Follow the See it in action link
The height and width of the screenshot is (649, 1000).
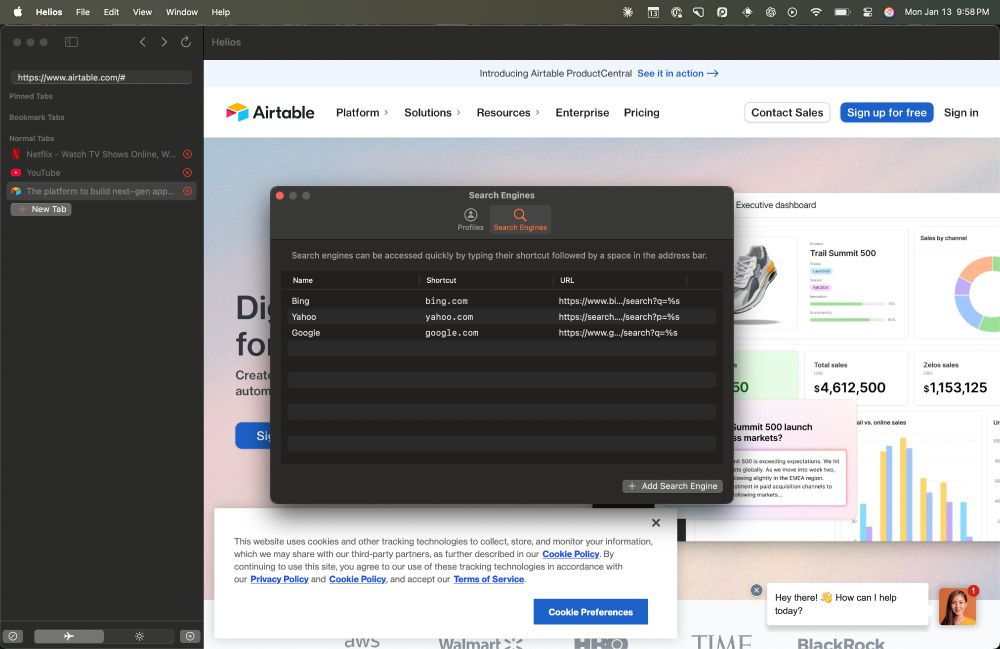click(x=678, y=73)
